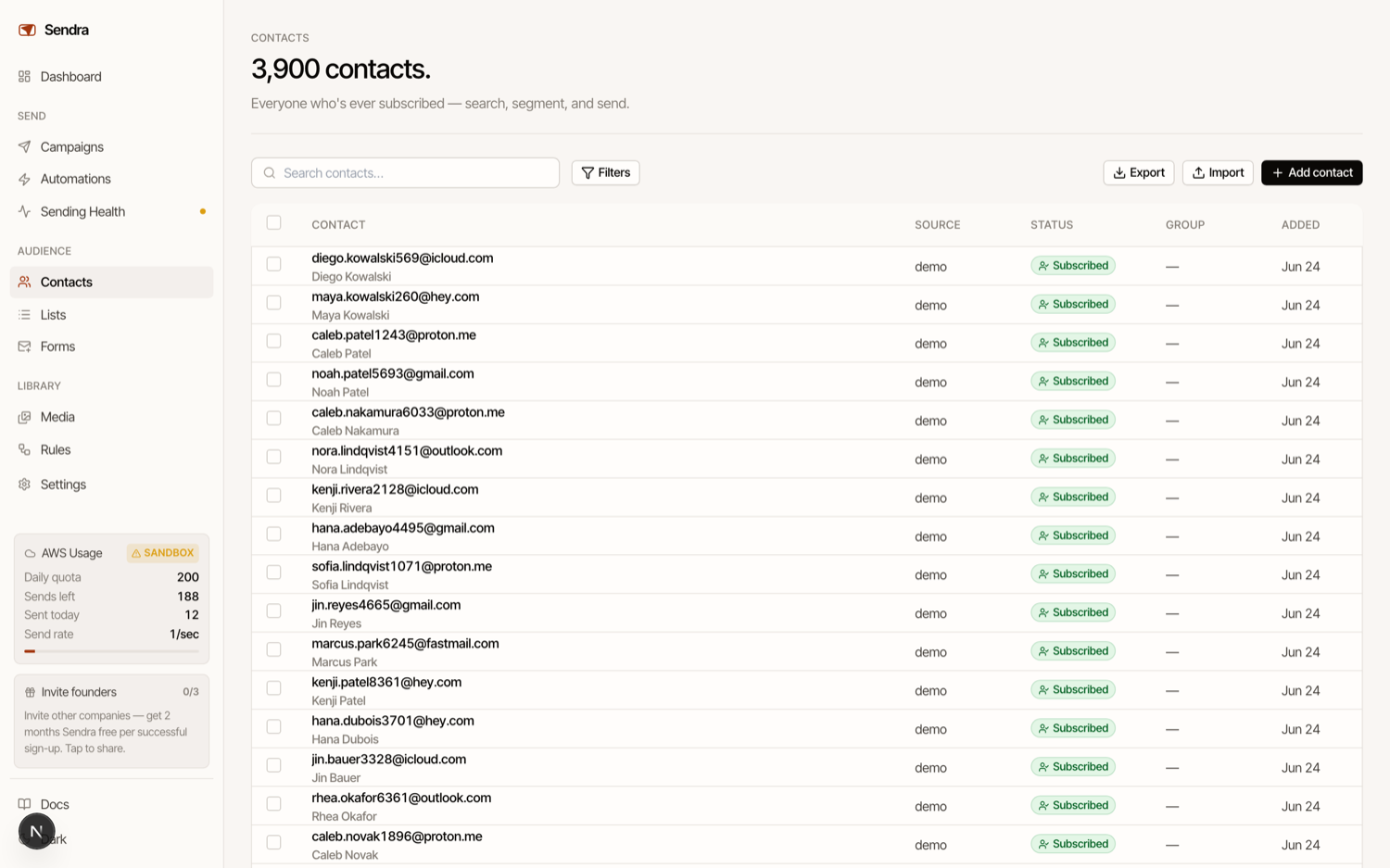The height and width of the screenshot is (868, 1390).
Task: Open the Filters dropdown
Action: click(x=605, y=172)
